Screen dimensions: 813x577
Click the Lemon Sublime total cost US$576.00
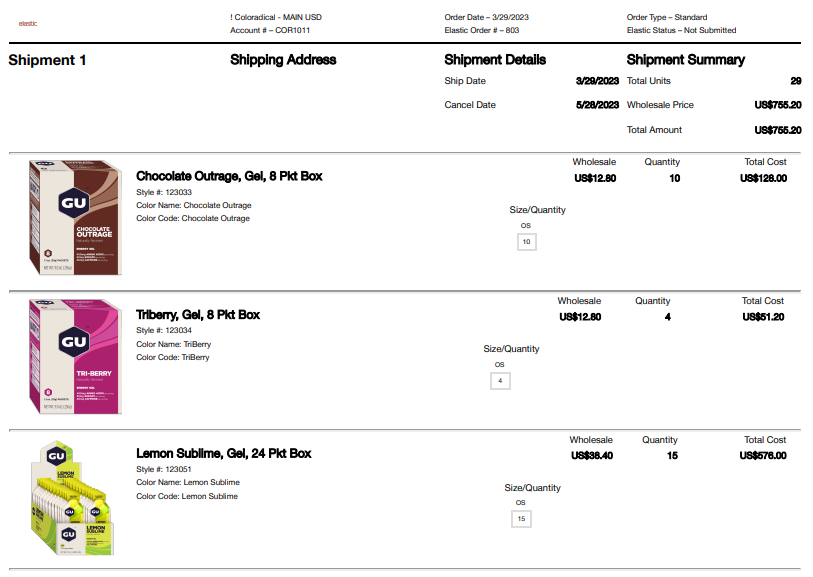763,456
